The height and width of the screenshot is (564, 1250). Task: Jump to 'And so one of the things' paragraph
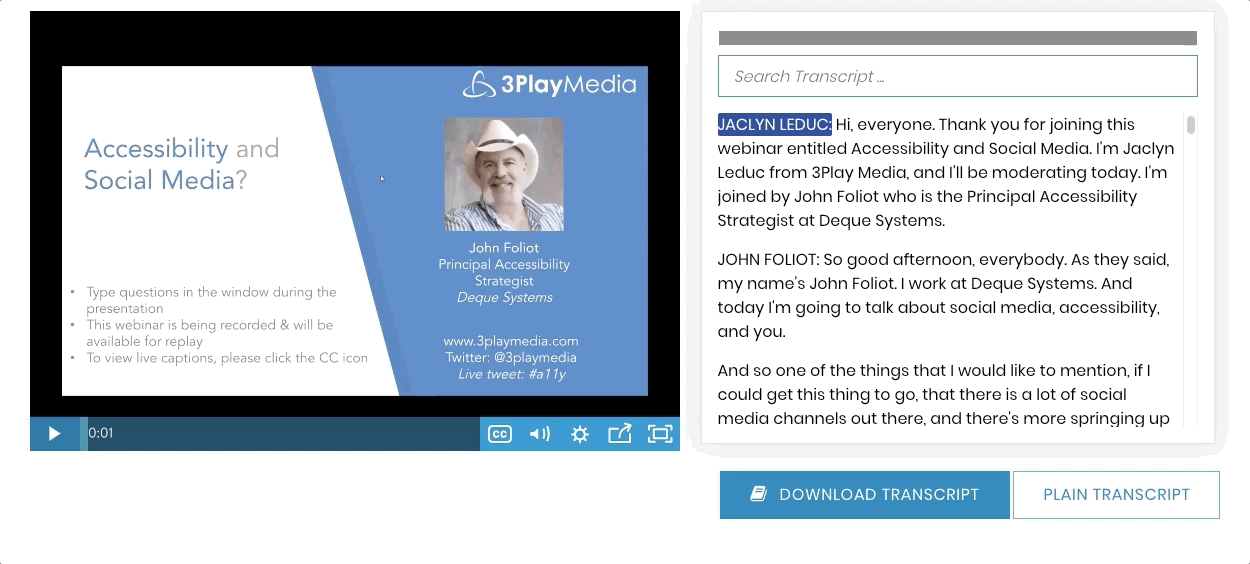pos(943,394)
